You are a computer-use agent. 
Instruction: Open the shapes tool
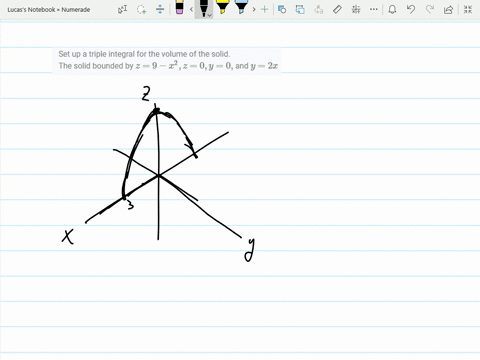(282, 9)
